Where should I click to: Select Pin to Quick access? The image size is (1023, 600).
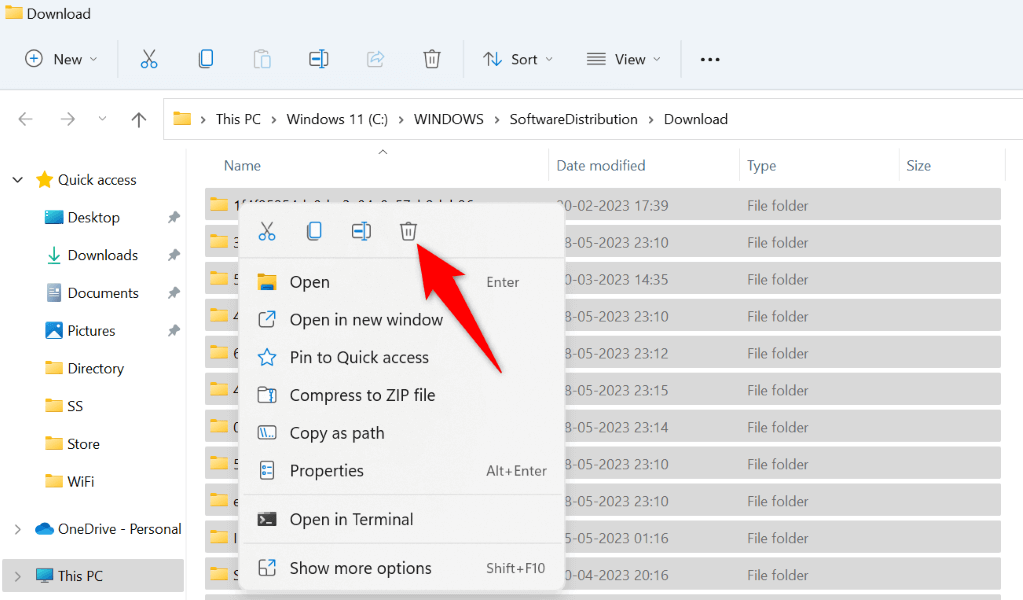pyautogui.click(x=402, y=357)
